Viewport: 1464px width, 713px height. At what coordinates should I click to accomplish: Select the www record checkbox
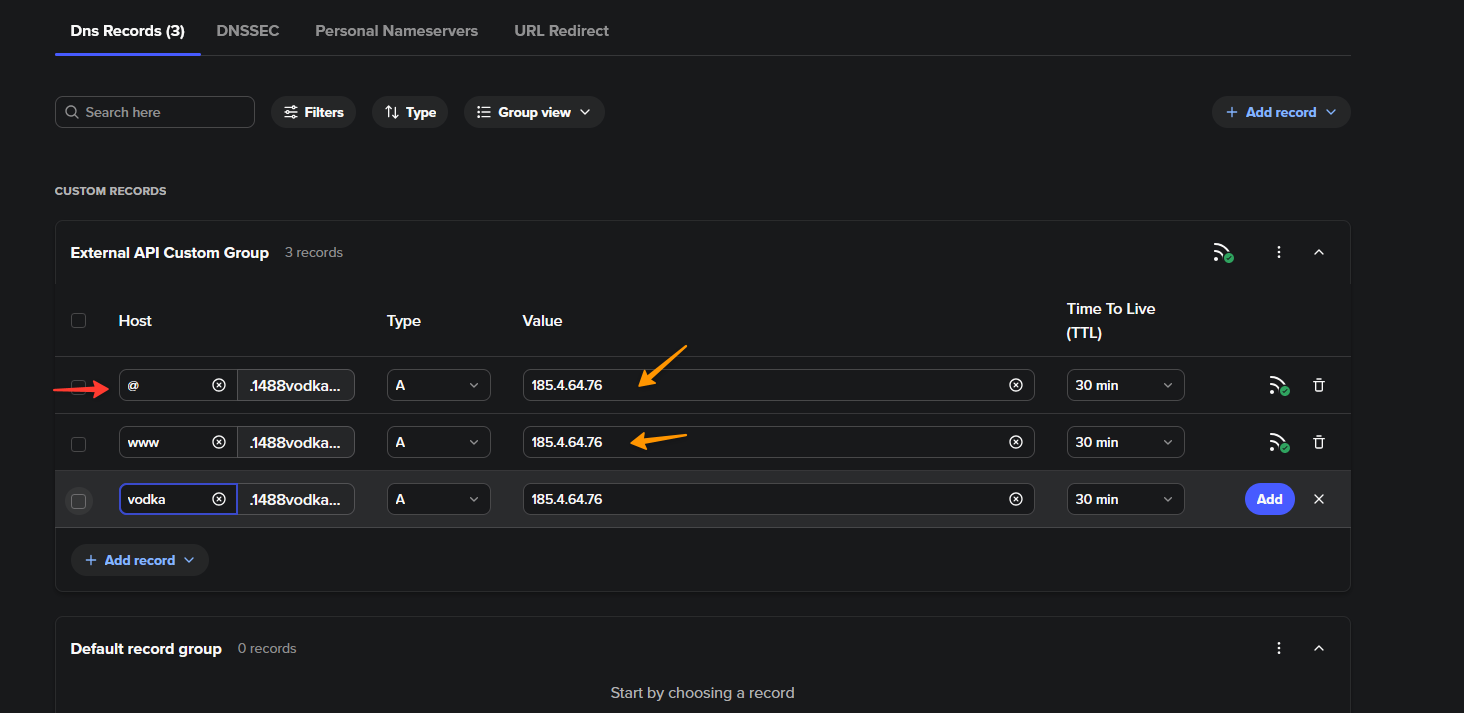click(79, 444)
